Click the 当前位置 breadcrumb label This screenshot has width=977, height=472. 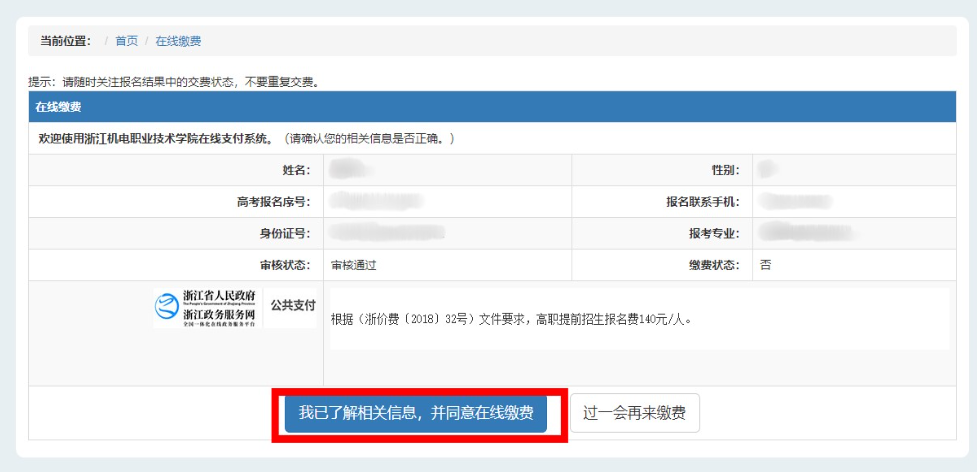pyautogui.click(x=65, y=41)
